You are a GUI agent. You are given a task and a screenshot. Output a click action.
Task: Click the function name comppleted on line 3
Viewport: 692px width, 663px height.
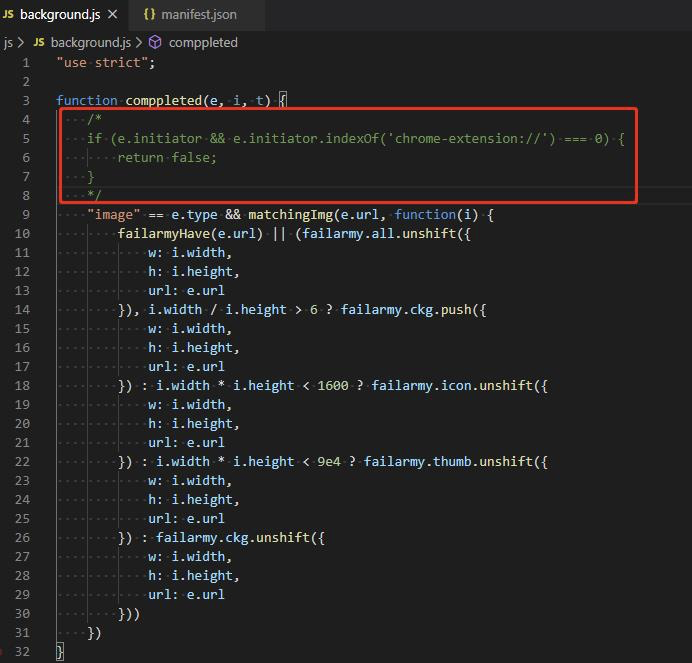click(x=164, y=101)
